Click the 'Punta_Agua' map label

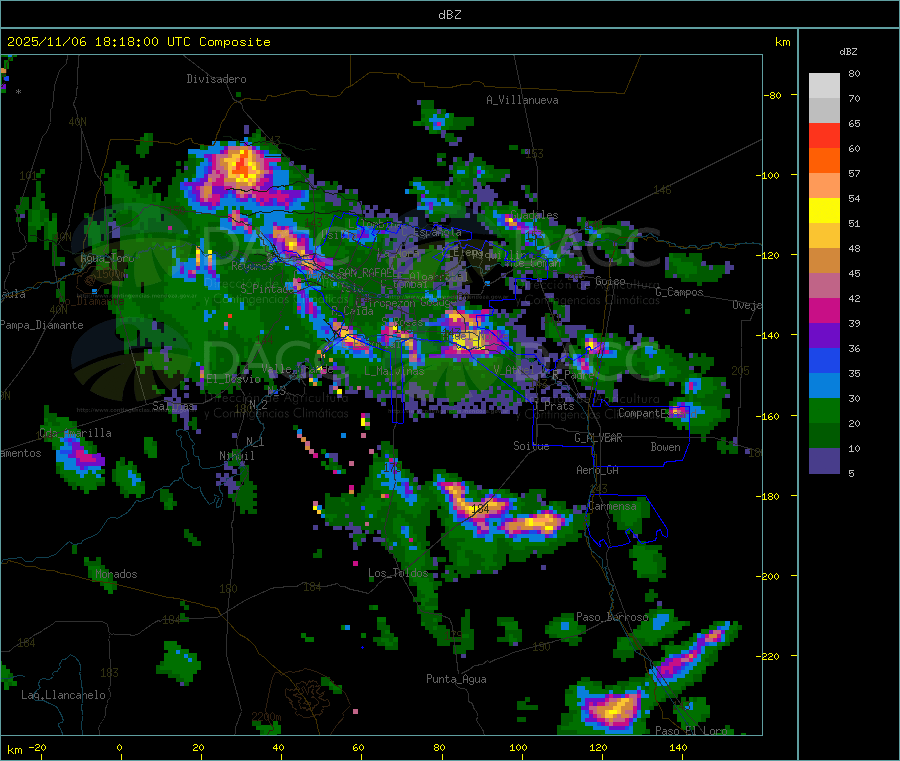[x=456, y=679]
